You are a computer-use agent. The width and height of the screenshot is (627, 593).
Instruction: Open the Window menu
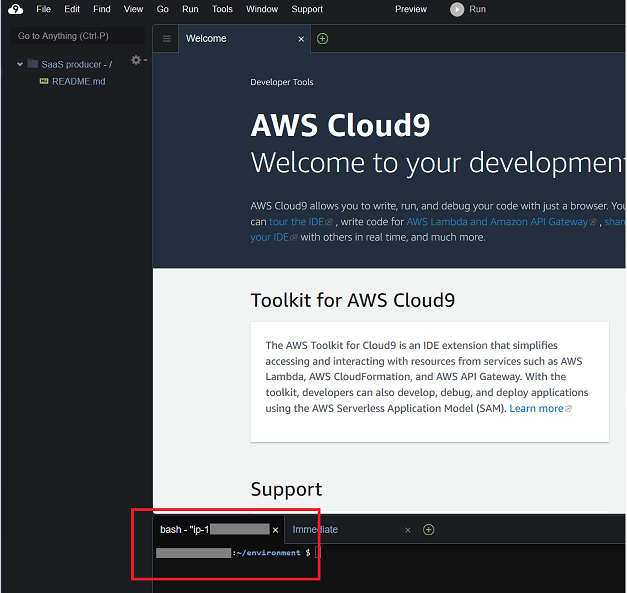[262, 9]
